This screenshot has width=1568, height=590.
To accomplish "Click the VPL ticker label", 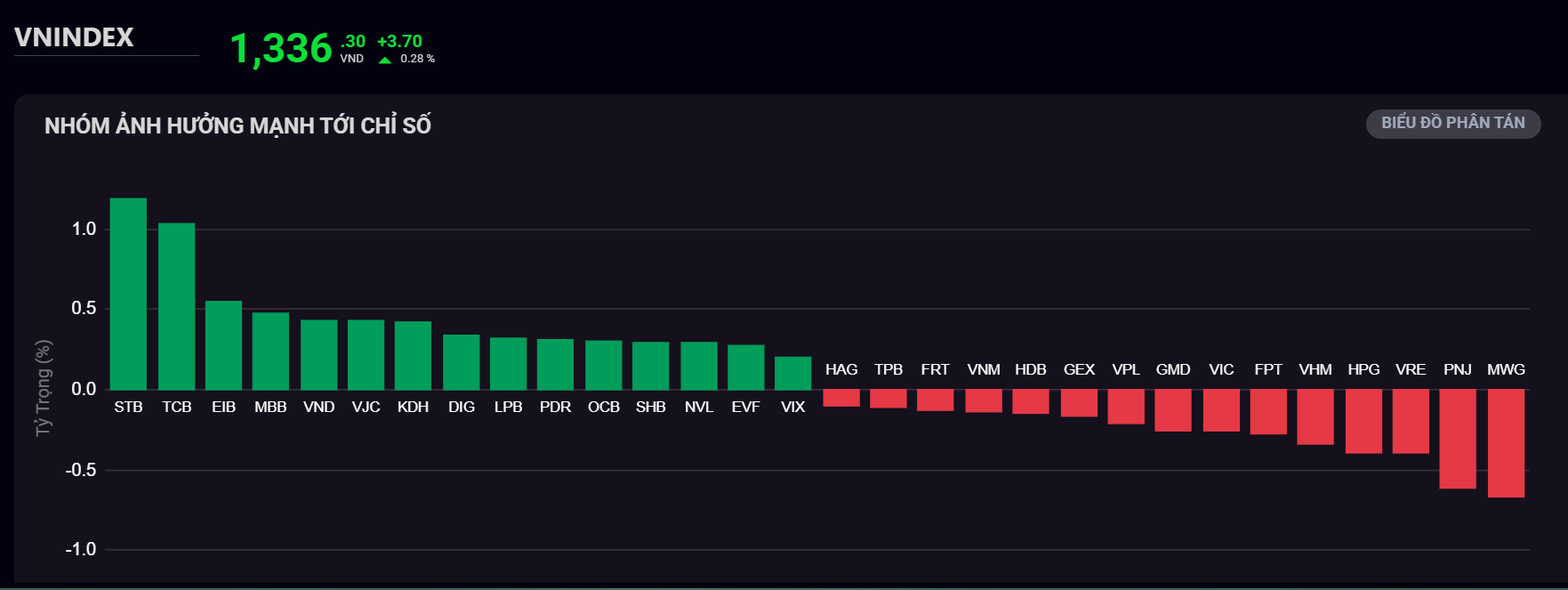I will coord(1126,369).
